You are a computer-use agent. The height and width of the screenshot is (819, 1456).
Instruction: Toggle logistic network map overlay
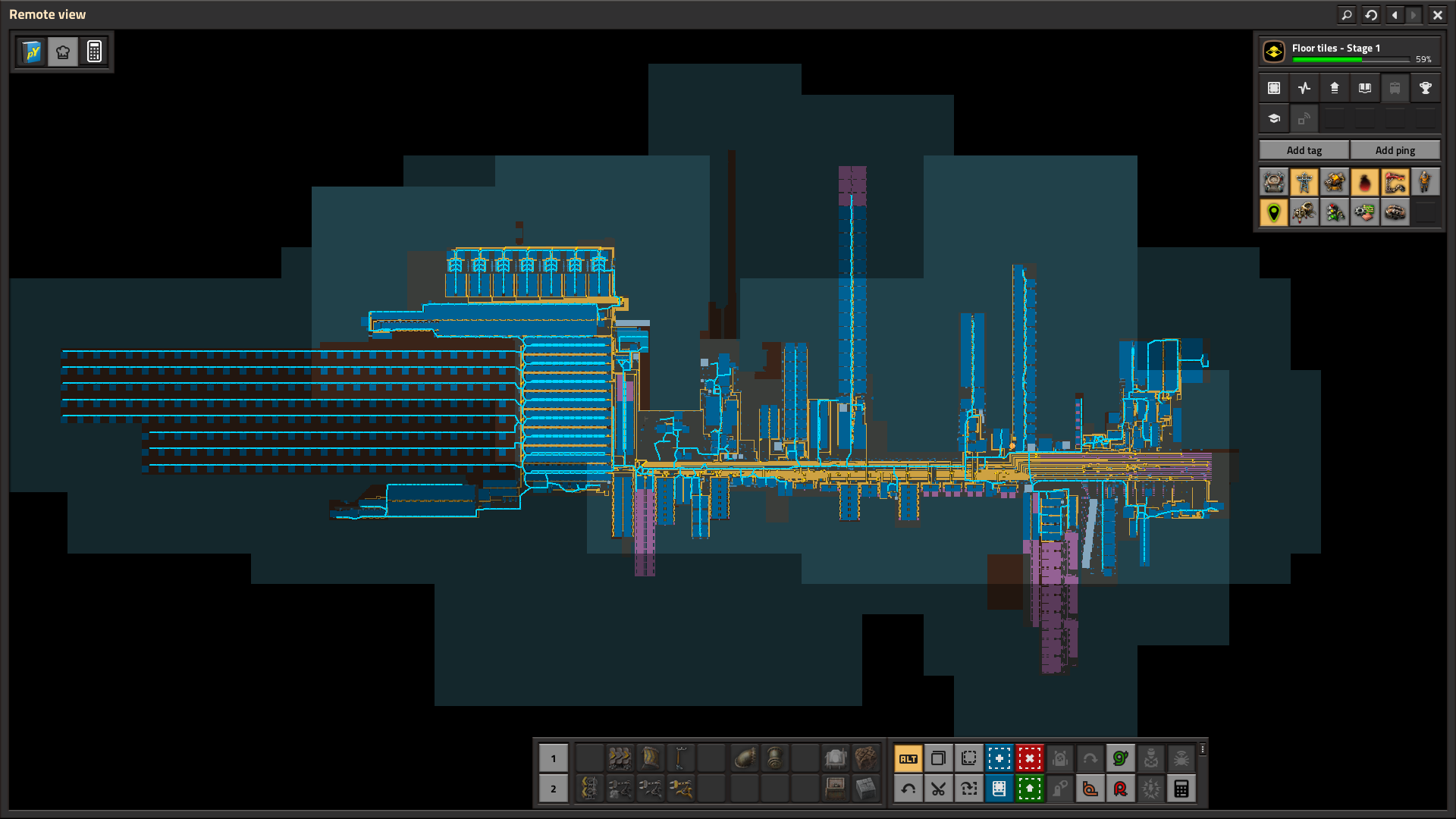pos(1274,182)
